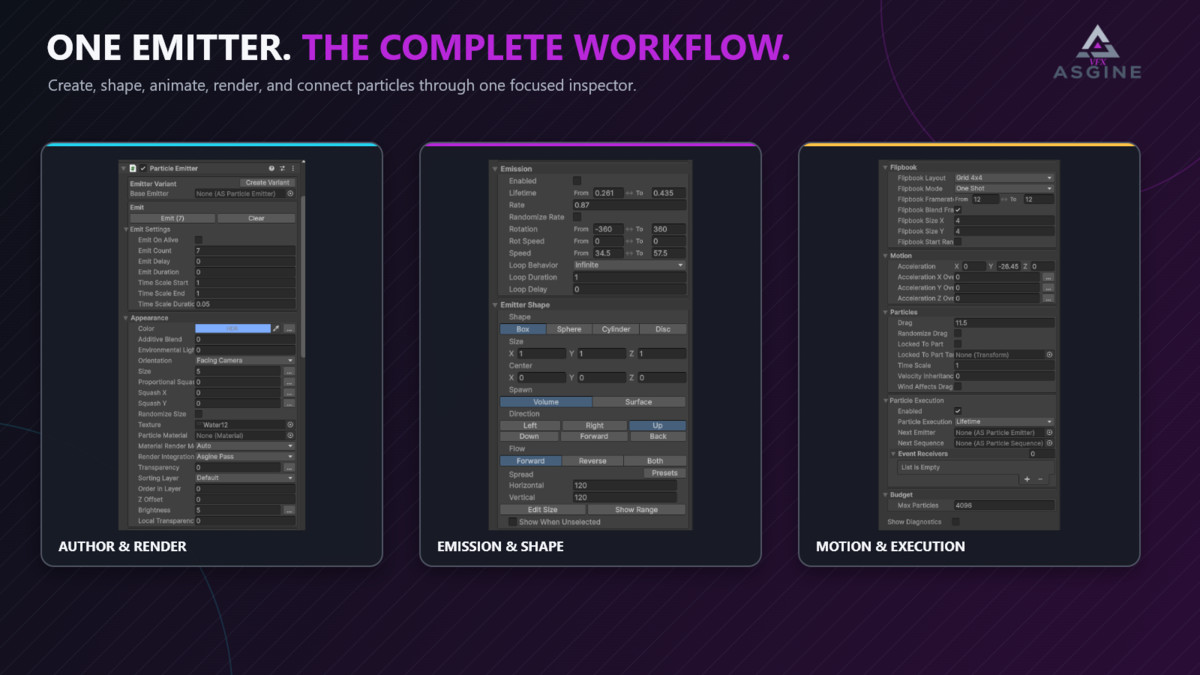Open the Acceleration Y Over ellipsis button
Image resolution: width=1200 pixels, height=675 pixels.
[1048, 288]
